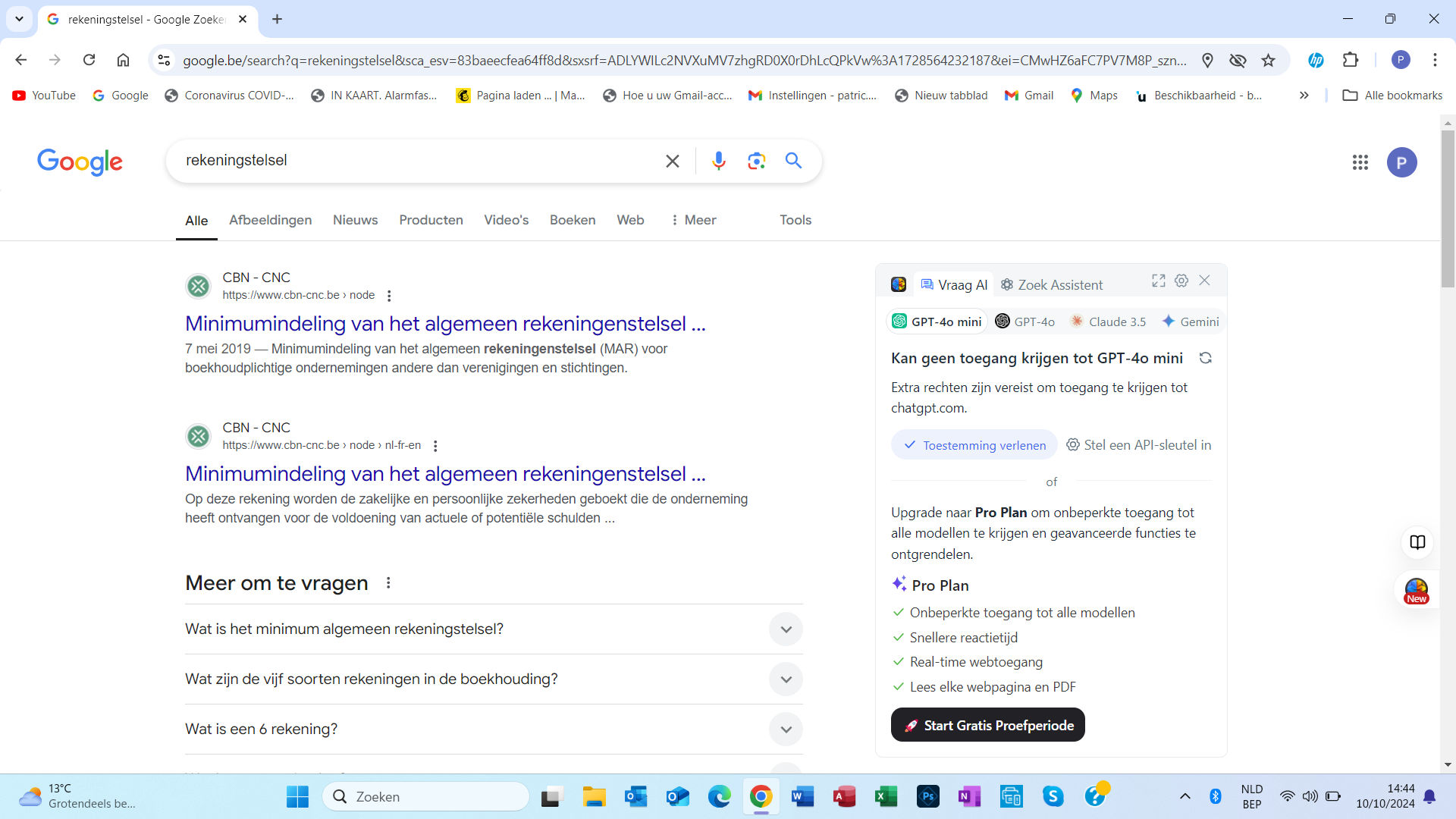The height and width of the screenshot is (819, 1456).
Task: Expand the AI assistant panel fullscreen
Action: click(x=1158, y=281)
